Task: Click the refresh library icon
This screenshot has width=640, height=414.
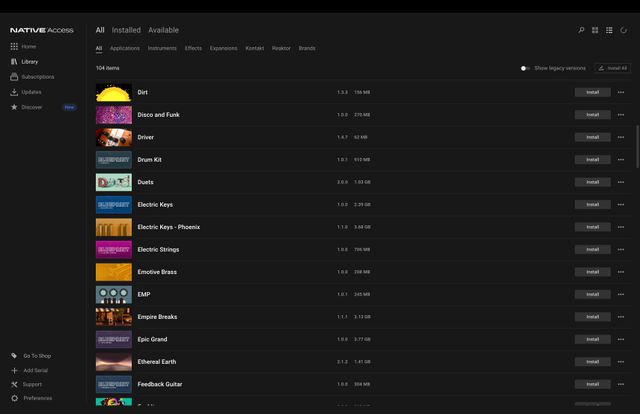Action: tap(623, 30)
